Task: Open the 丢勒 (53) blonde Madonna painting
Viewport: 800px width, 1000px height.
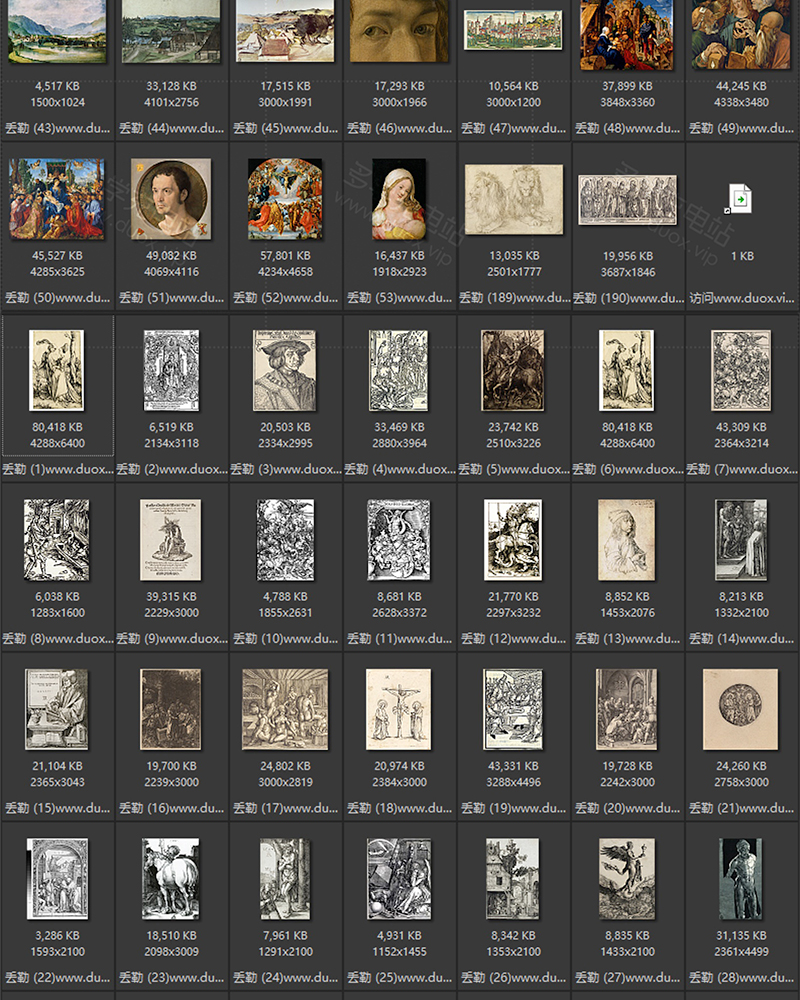Action: pos(399,200)
